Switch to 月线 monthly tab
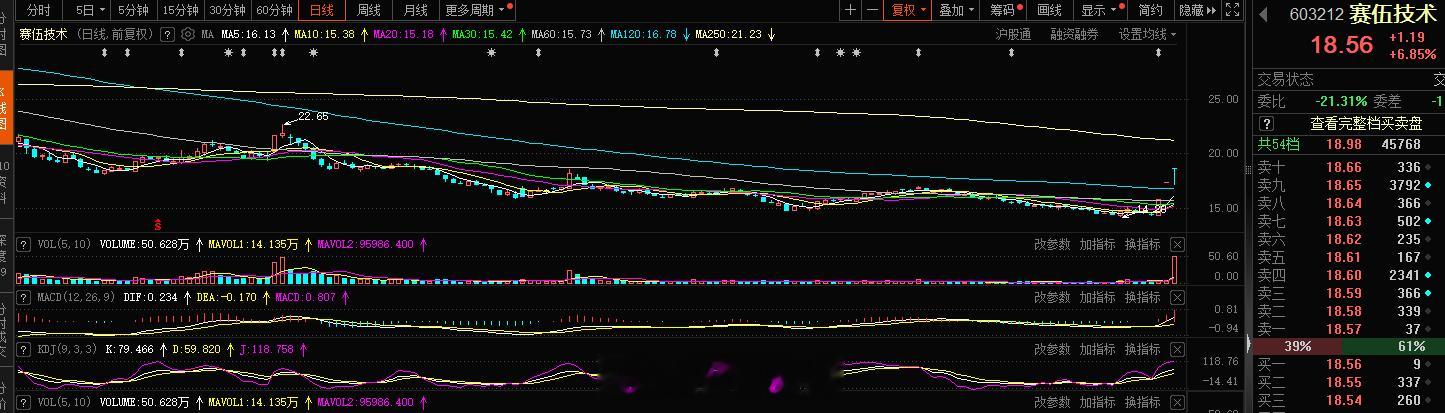 [x=415, y=10]
